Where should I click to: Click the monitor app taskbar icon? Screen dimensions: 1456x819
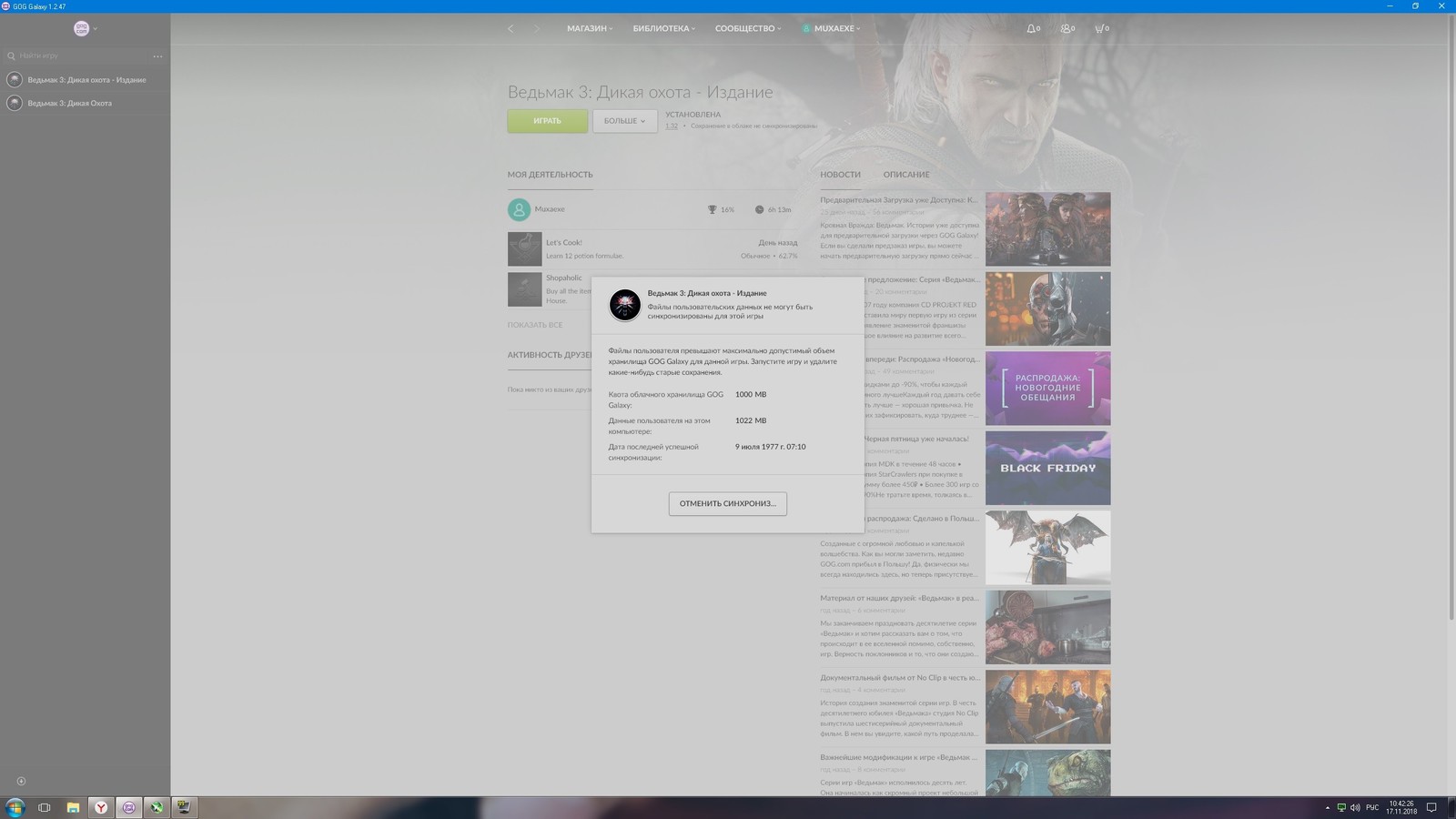(184, 807)
